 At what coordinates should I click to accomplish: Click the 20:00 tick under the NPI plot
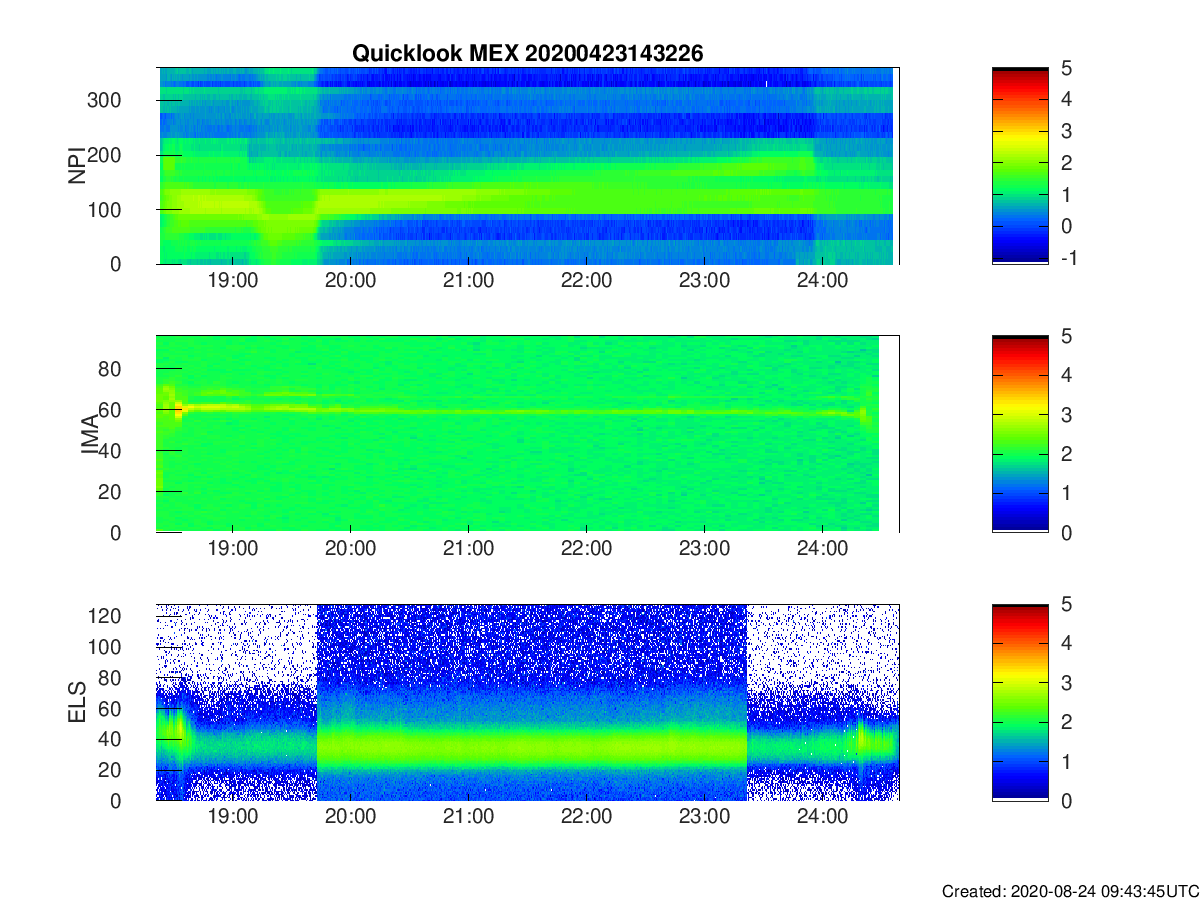click(x=350, y=281)
